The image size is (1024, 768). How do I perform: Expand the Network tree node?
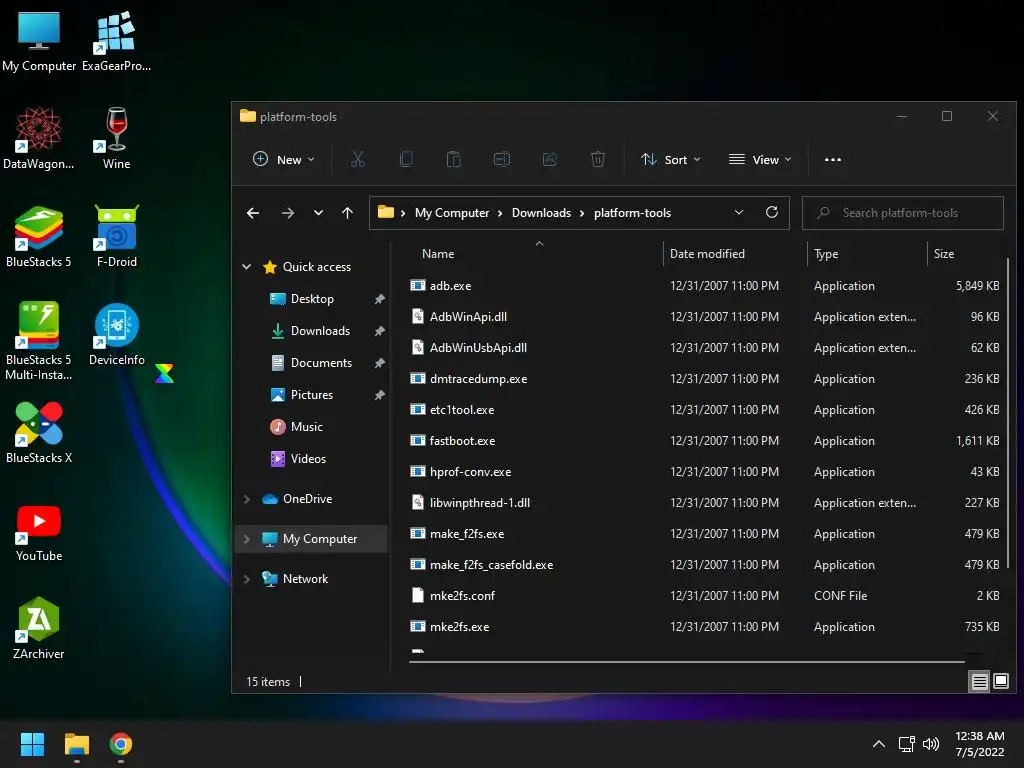point(247,579)
